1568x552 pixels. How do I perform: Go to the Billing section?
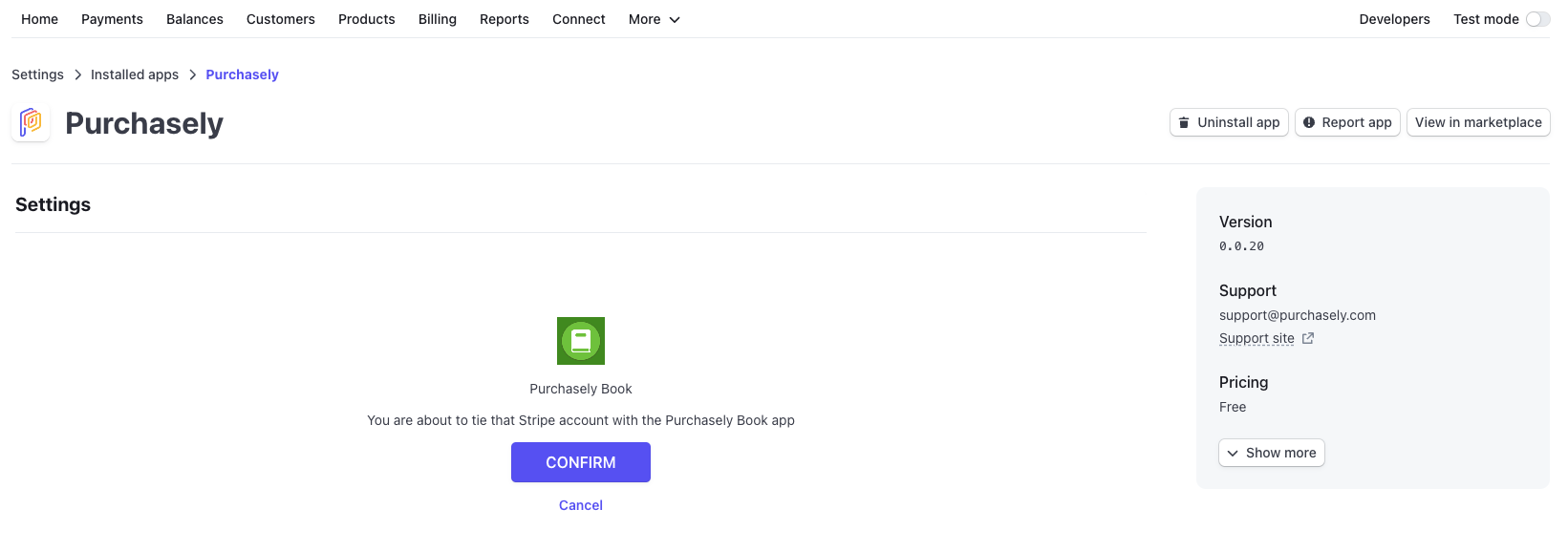click(x=438, y=19)
